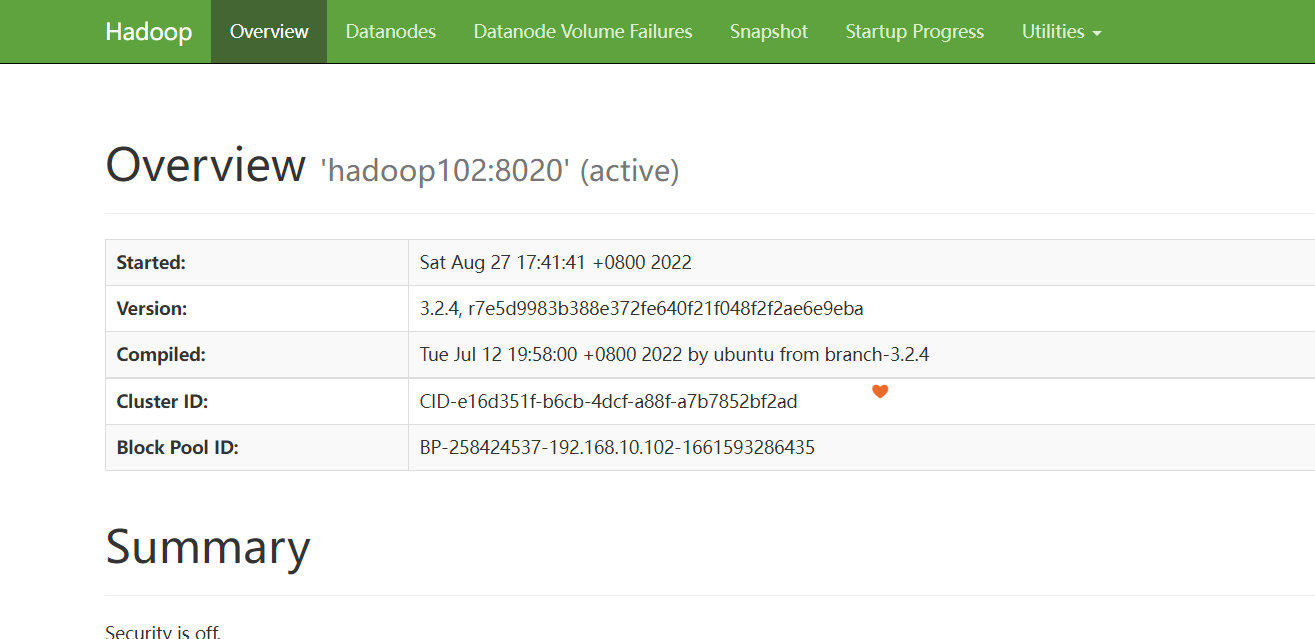Screen dimensions: 1315x639
Task: Click the Started: label cell
Action: click(257, 263)
